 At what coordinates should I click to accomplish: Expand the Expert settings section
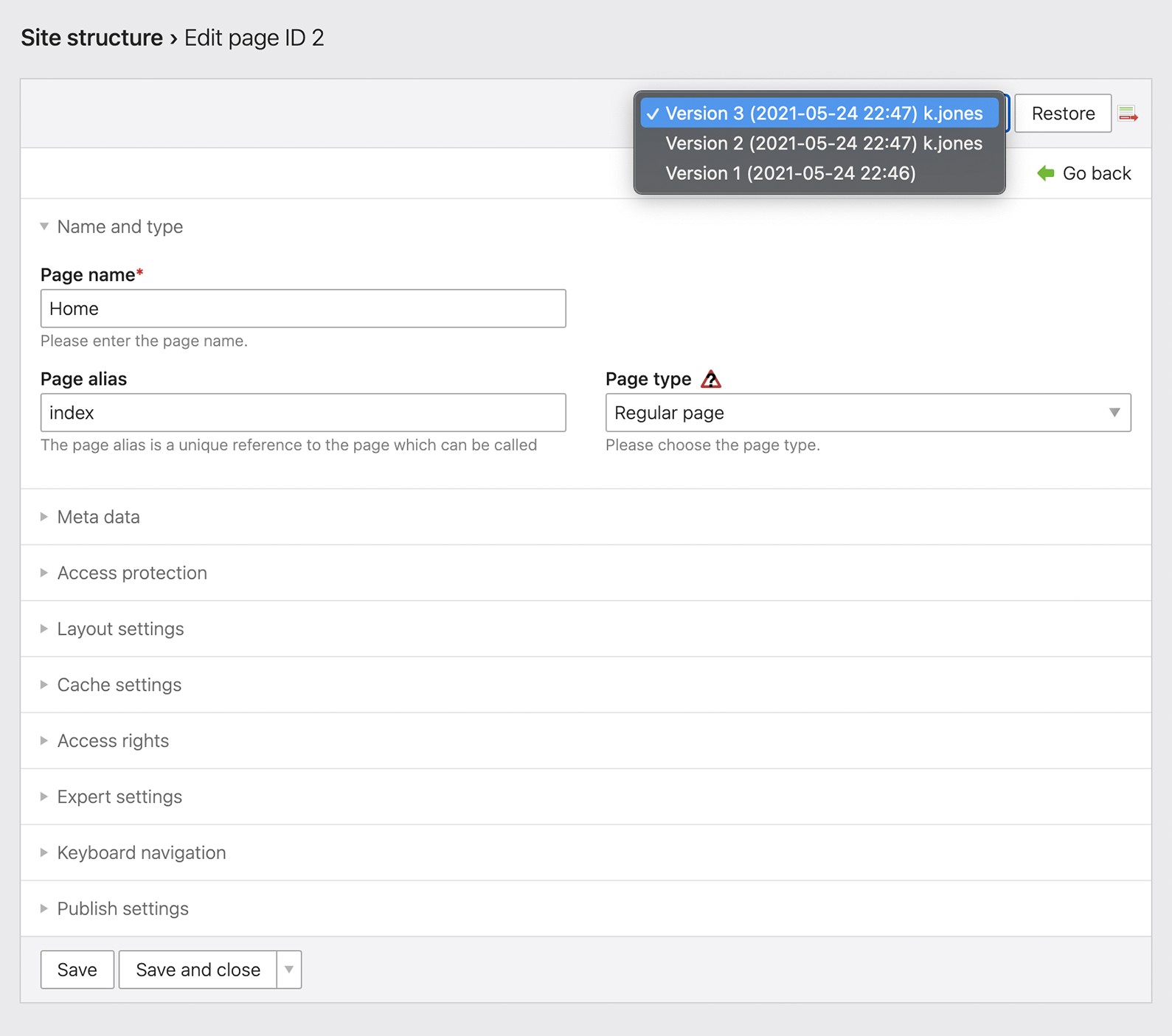click(111, 797)
